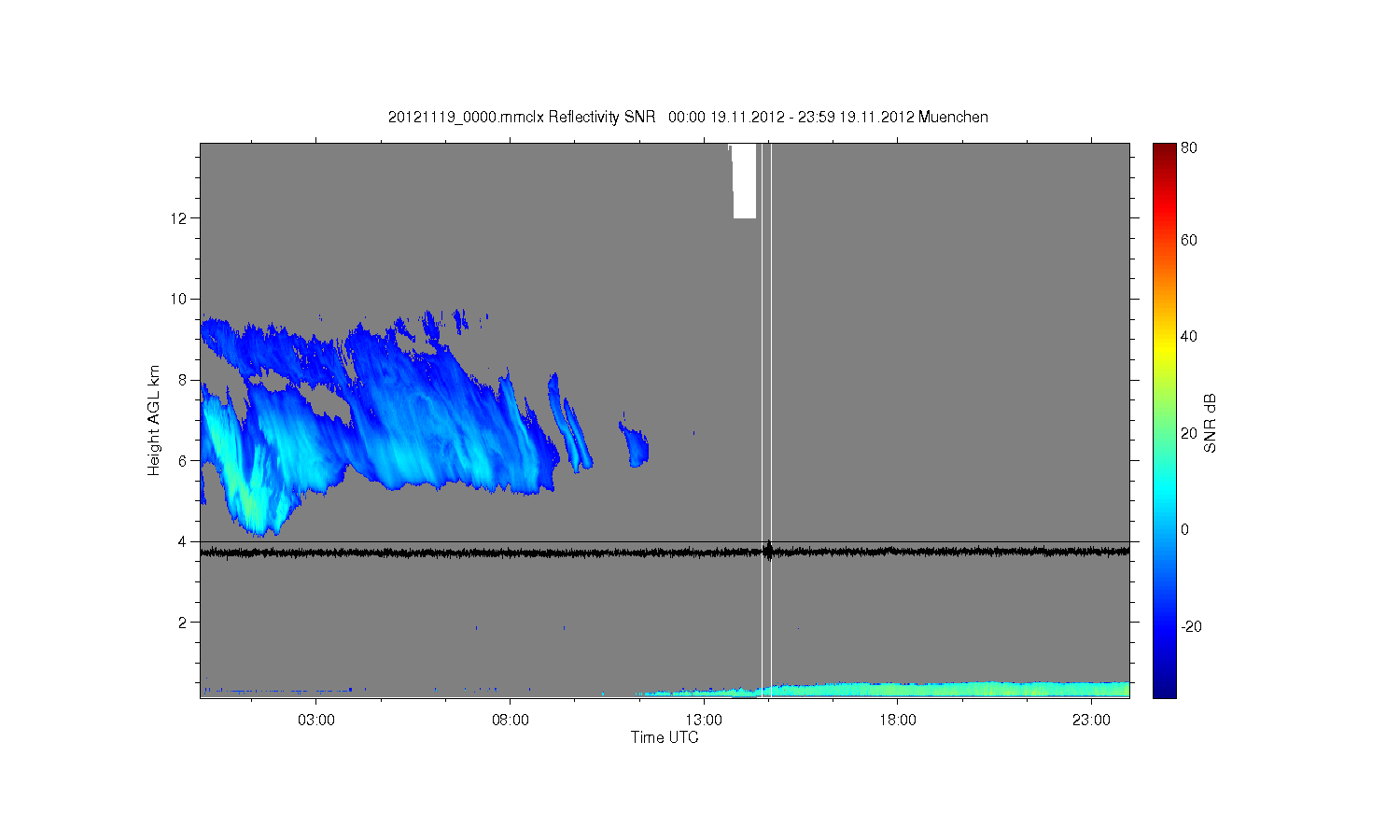This screenshot has height=840, width=1400.
Task: Click the height tick label 4
Action: [x=183, y=541]
